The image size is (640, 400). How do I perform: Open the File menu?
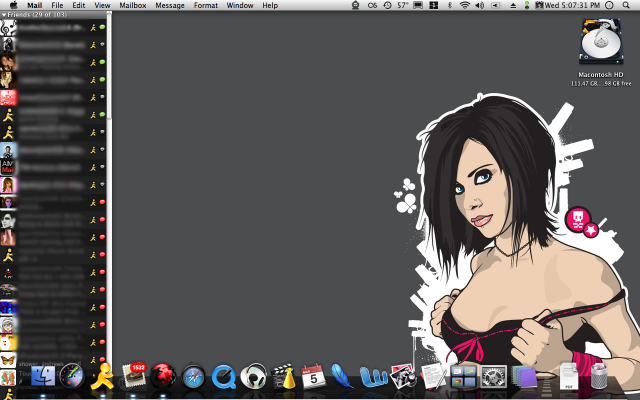click(x=57, y=5)
